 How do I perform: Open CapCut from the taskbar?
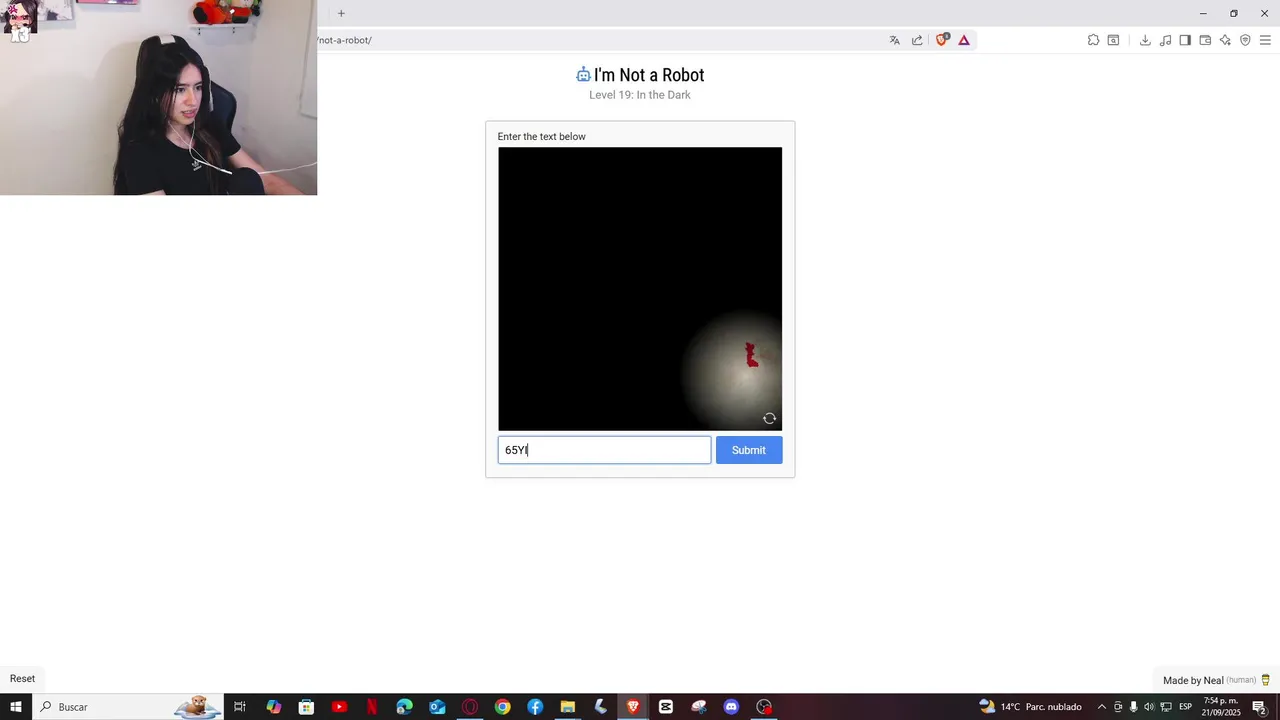pos(666,707)
